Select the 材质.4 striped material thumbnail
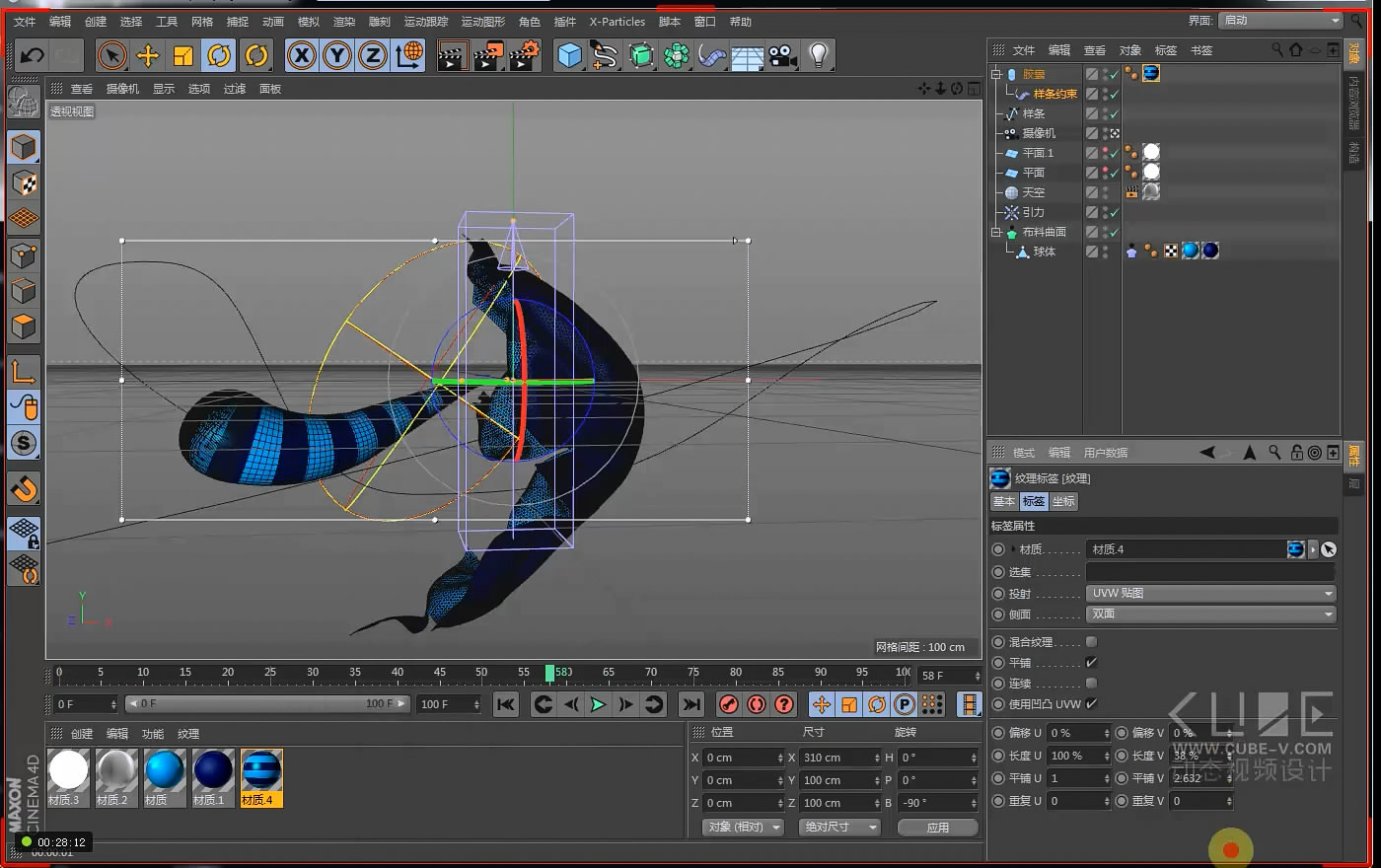This screenshot has width=1381, height=868. [x=261, y=771]
